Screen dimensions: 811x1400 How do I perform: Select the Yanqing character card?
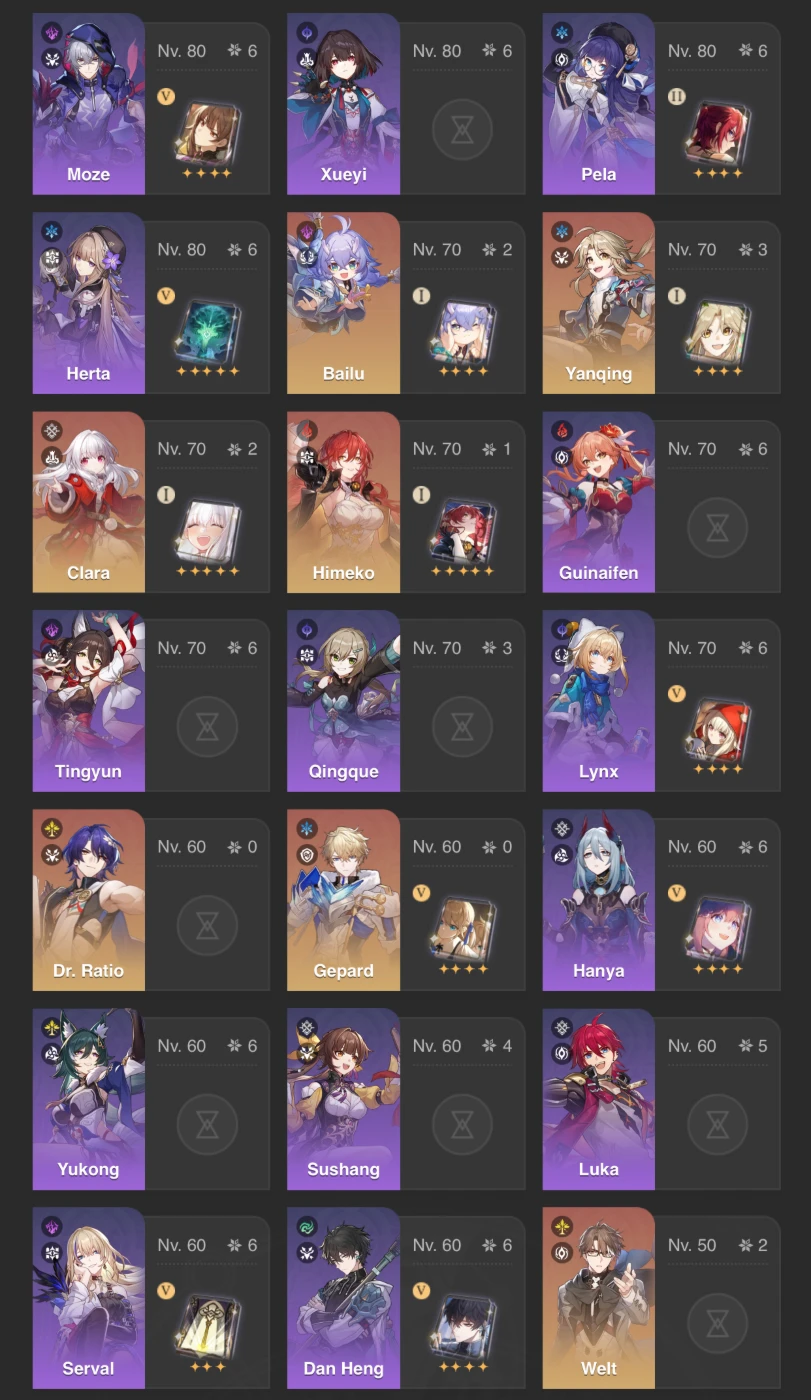(x=661, y=302)
